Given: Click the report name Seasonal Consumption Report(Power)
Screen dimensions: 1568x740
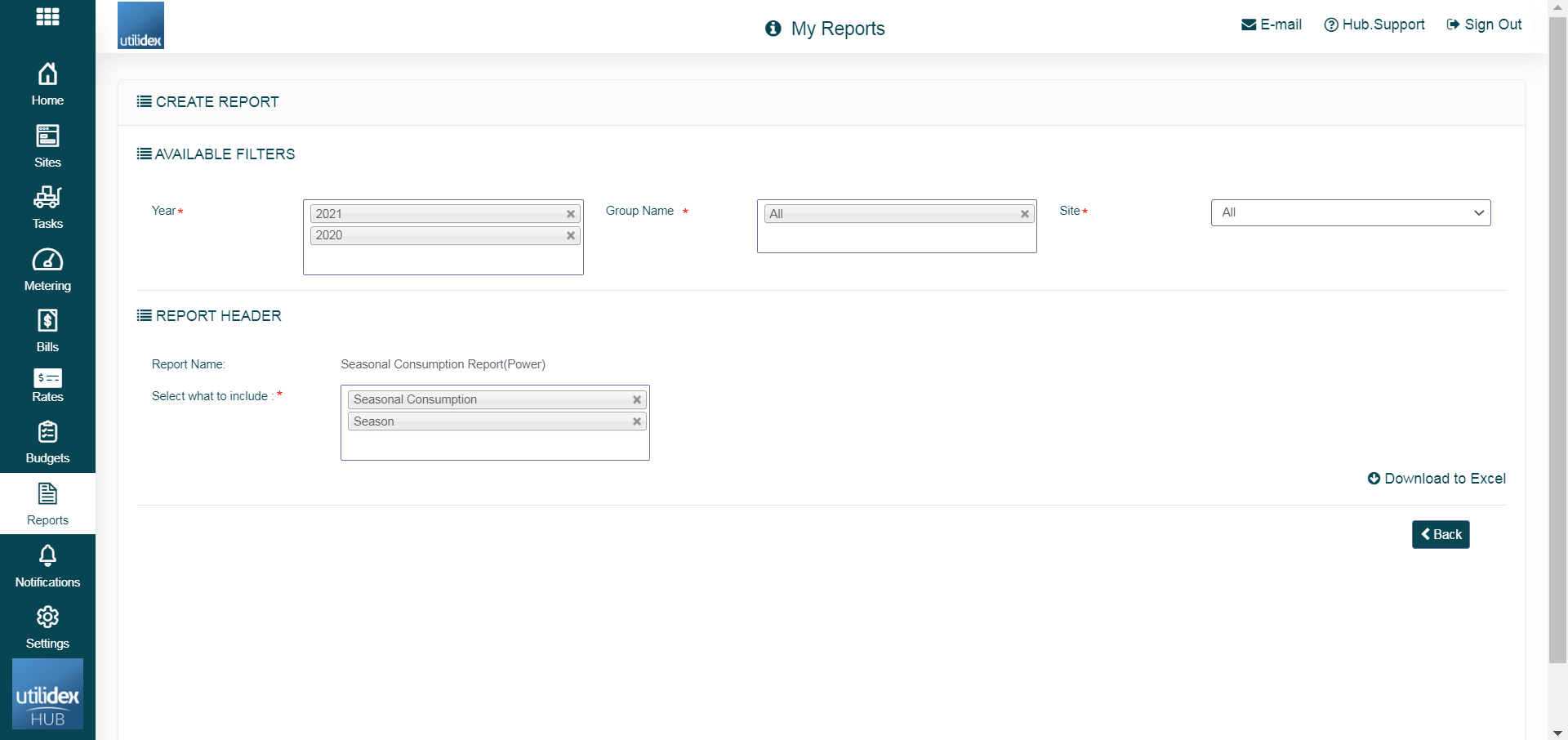Looking at the screenshot, I should [x=443, y=364].
